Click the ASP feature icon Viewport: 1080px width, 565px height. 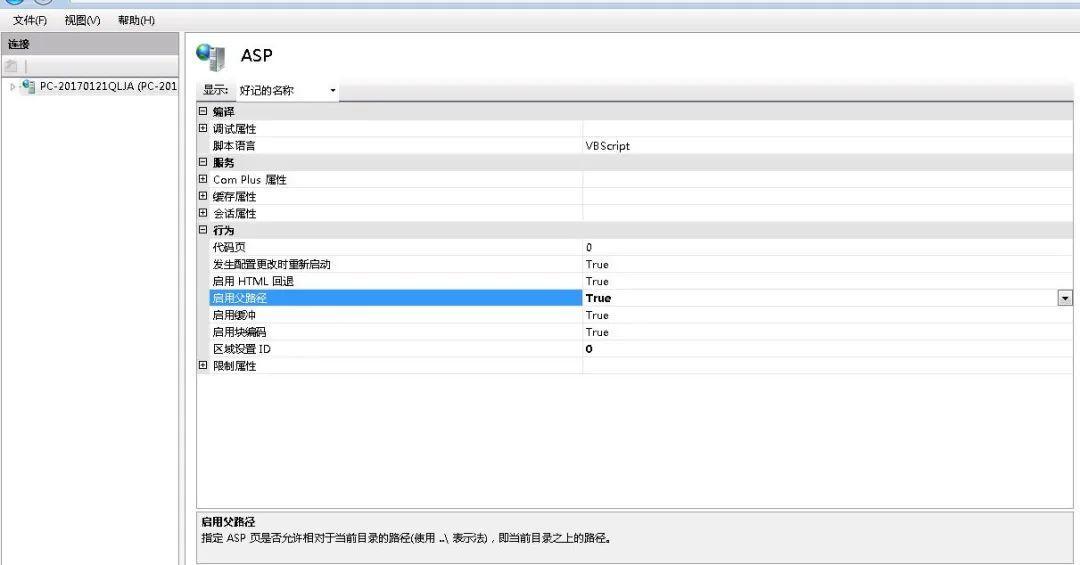211,56
